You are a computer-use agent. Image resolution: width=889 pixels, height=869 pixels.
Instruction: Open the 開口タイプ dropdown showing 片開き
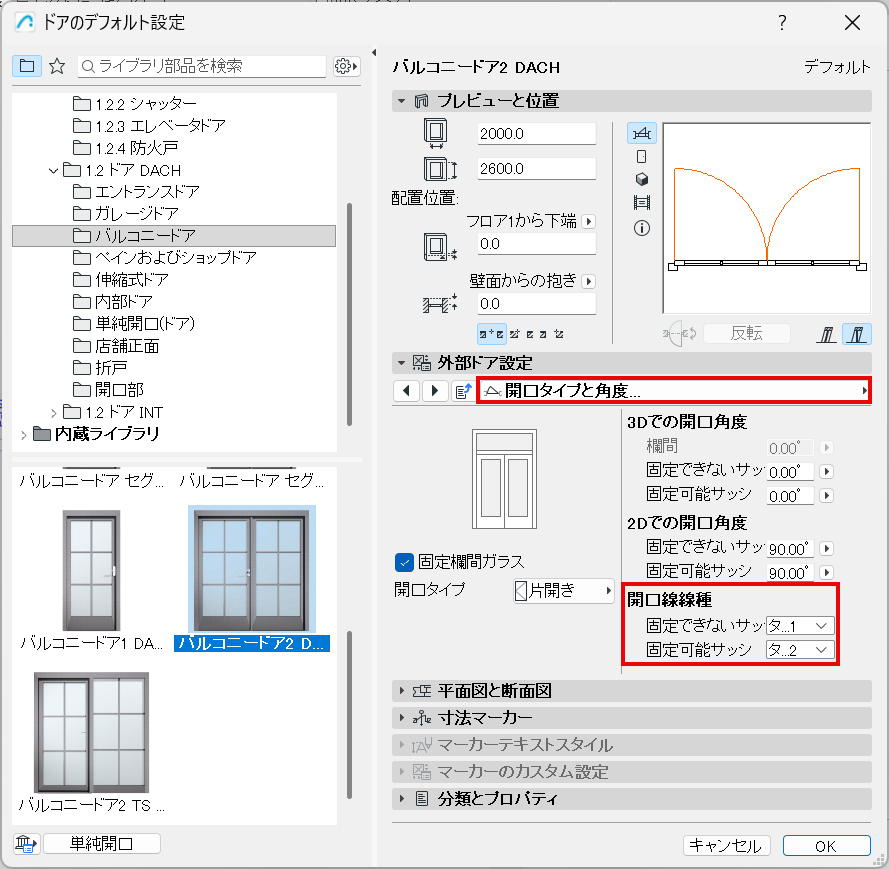563,591
